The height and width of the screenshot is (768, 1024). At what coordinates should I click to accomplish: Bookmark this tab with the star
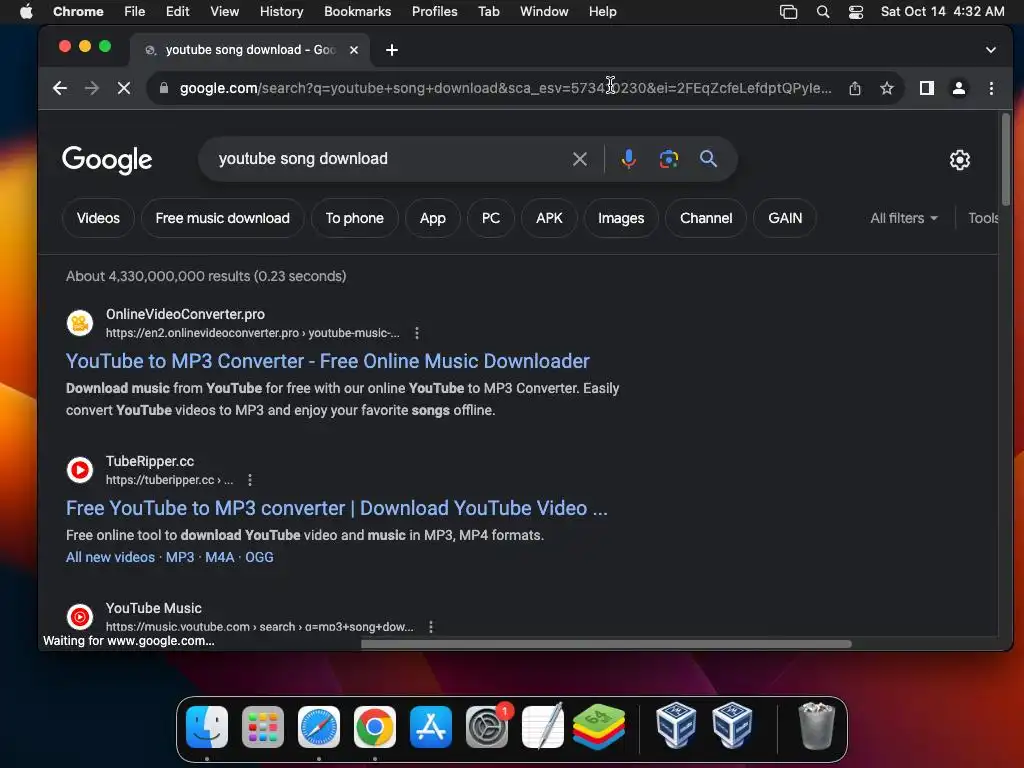pos(886,88)
